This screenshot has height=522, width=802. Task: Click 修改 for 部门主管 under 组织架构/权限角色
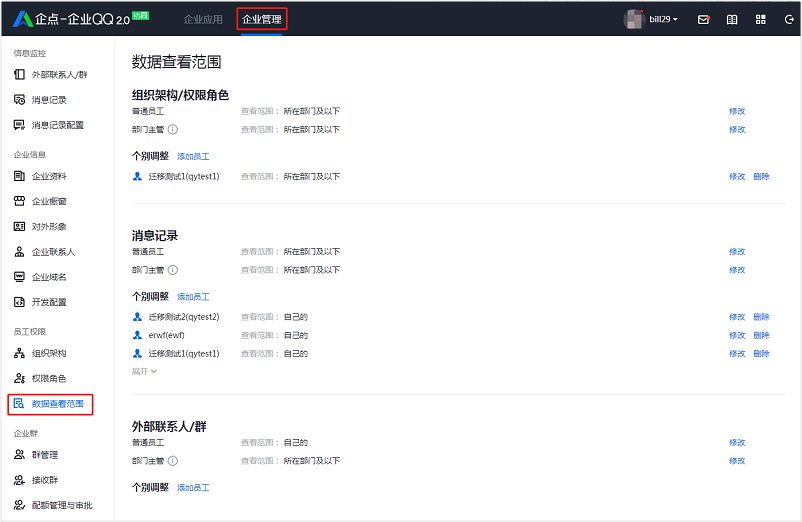click(x=737, y=129)
